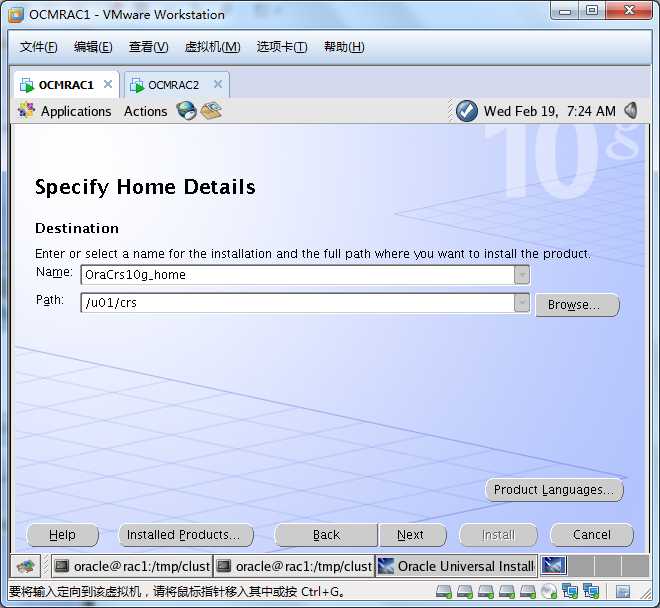660x608 pixels.
Task: Launch the email client panel icon
Action: [211, 111]
